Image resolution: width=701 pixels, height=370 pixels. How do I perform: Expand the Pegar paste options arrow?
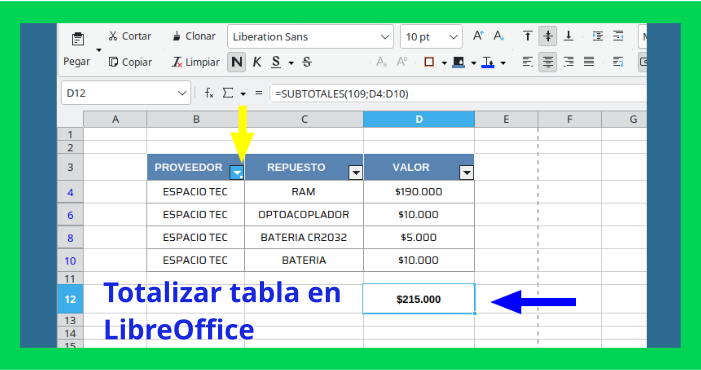click(x=99, y=50)
